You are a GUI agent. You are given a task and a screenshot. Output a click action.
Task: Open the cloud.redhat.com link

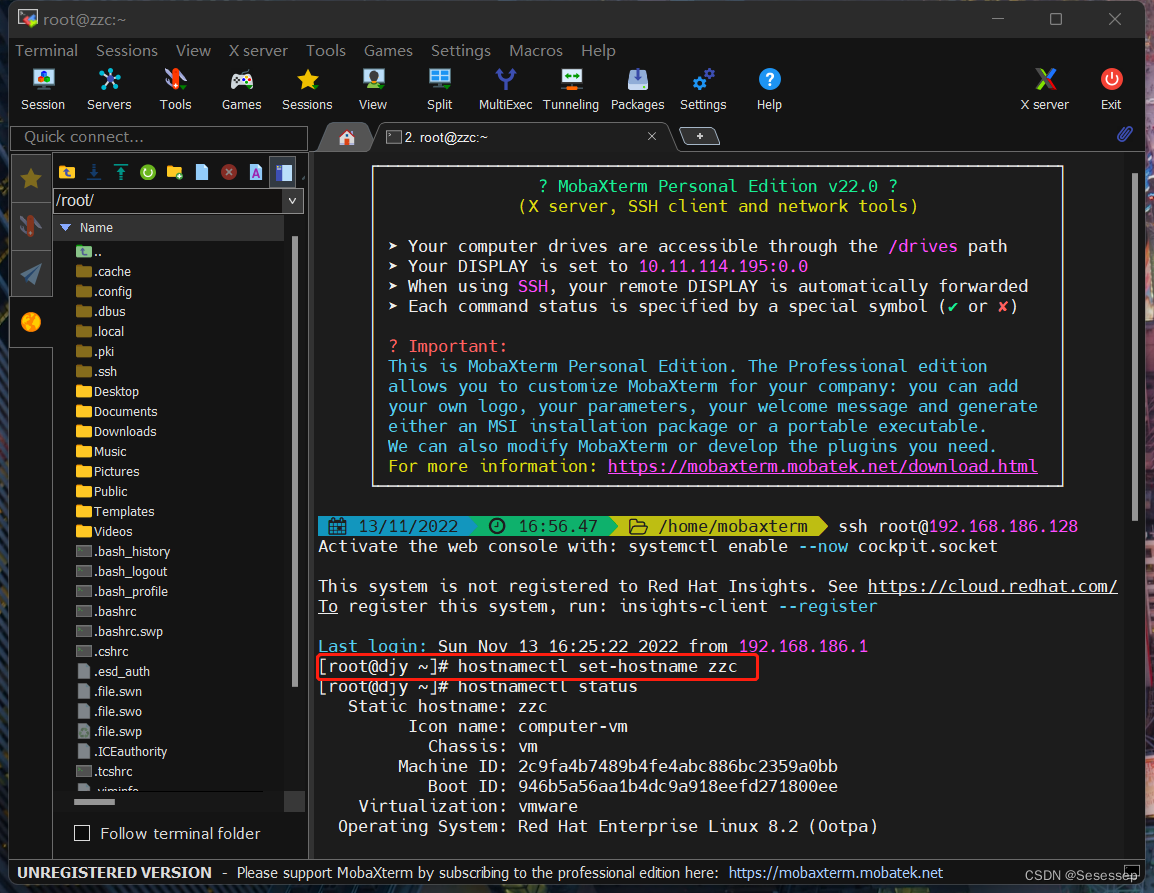[992, 586]
